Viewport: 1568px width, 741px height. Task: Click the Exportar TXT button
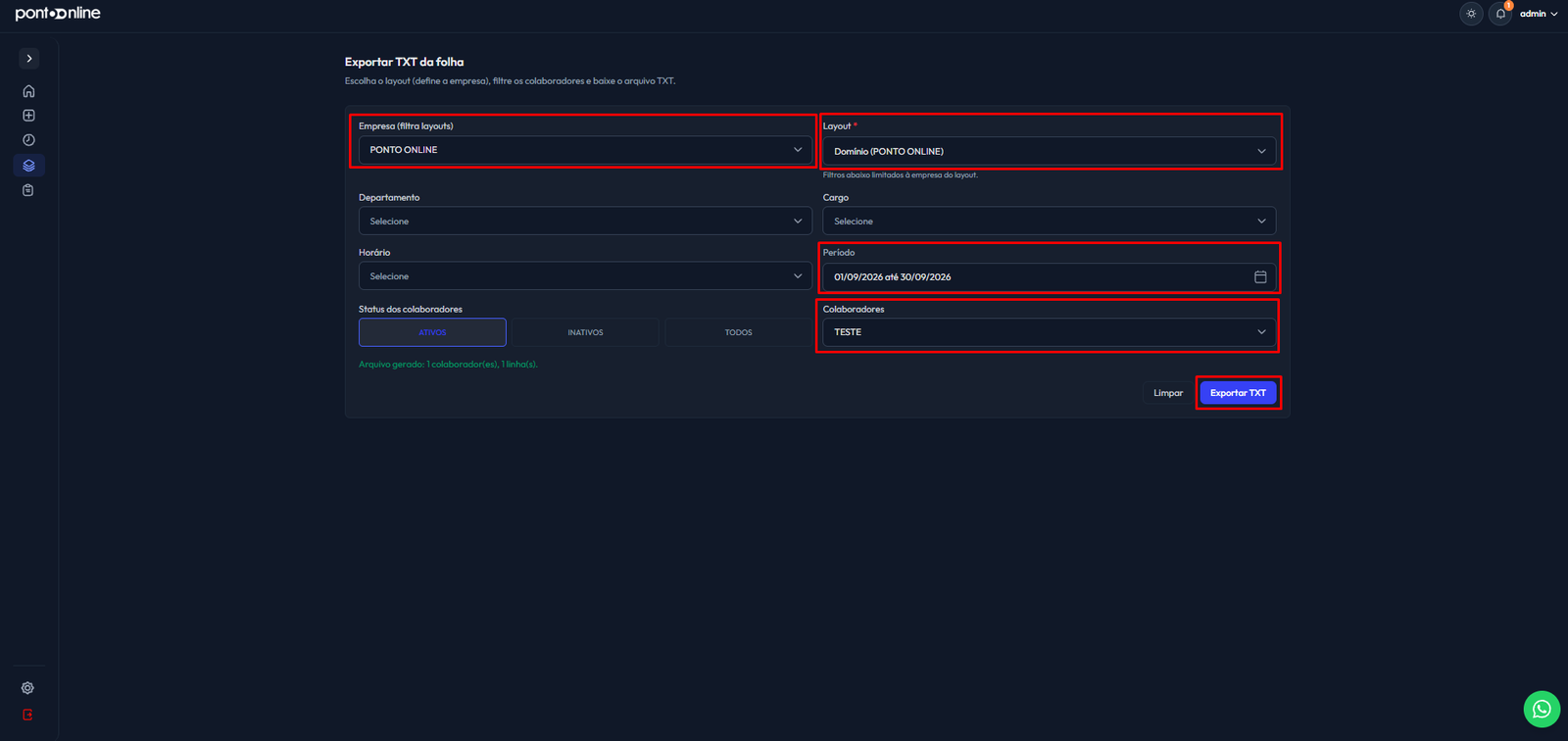click(1238, 393)
